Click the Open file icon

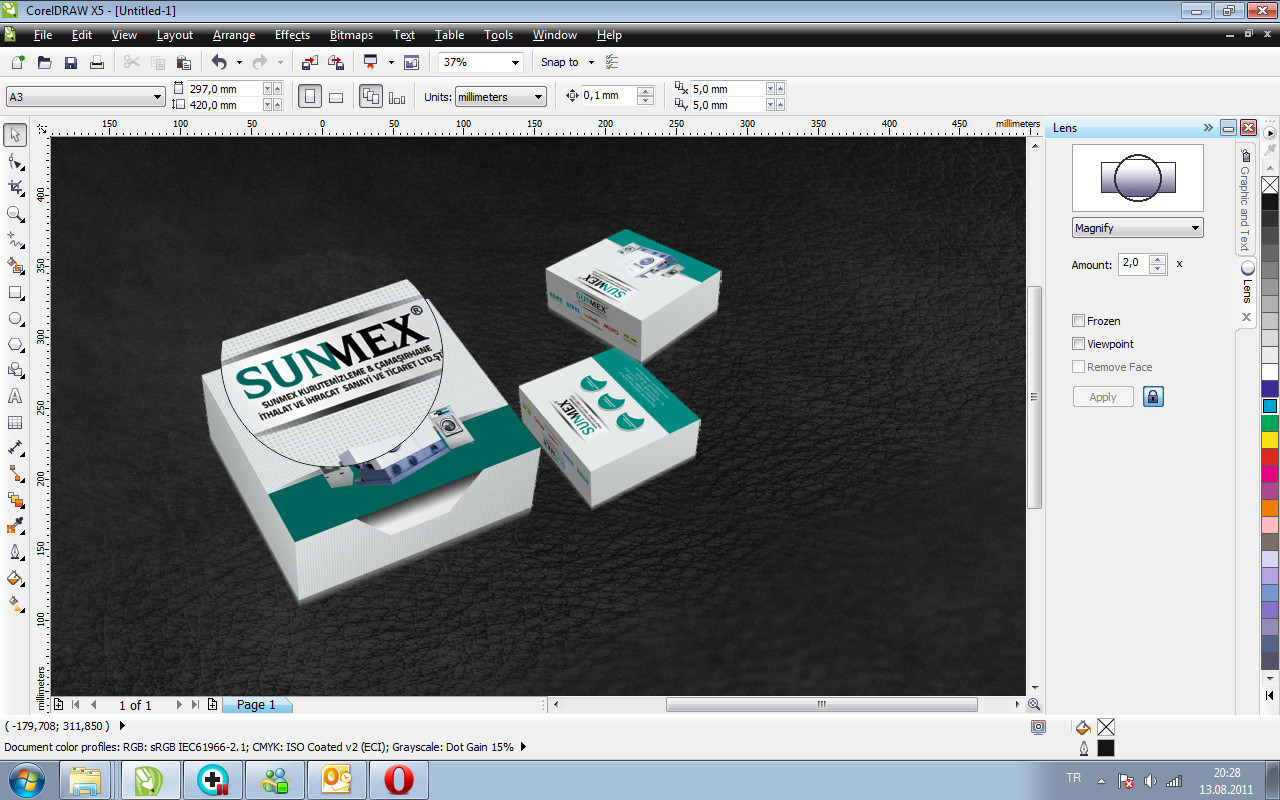(44, 62)
